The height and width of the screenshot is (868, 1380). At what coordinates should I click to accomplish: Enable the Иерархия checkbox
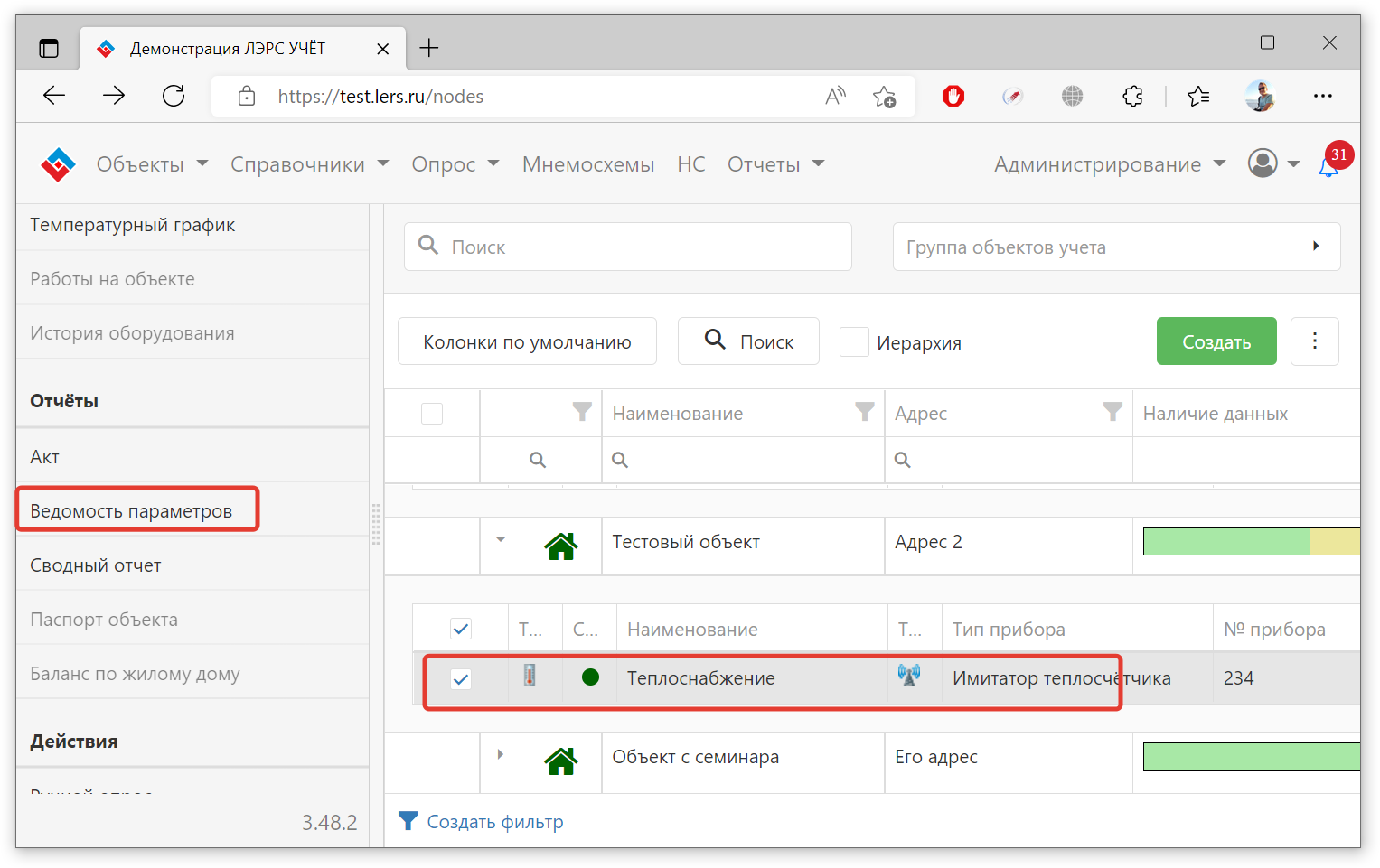[854, 342]
